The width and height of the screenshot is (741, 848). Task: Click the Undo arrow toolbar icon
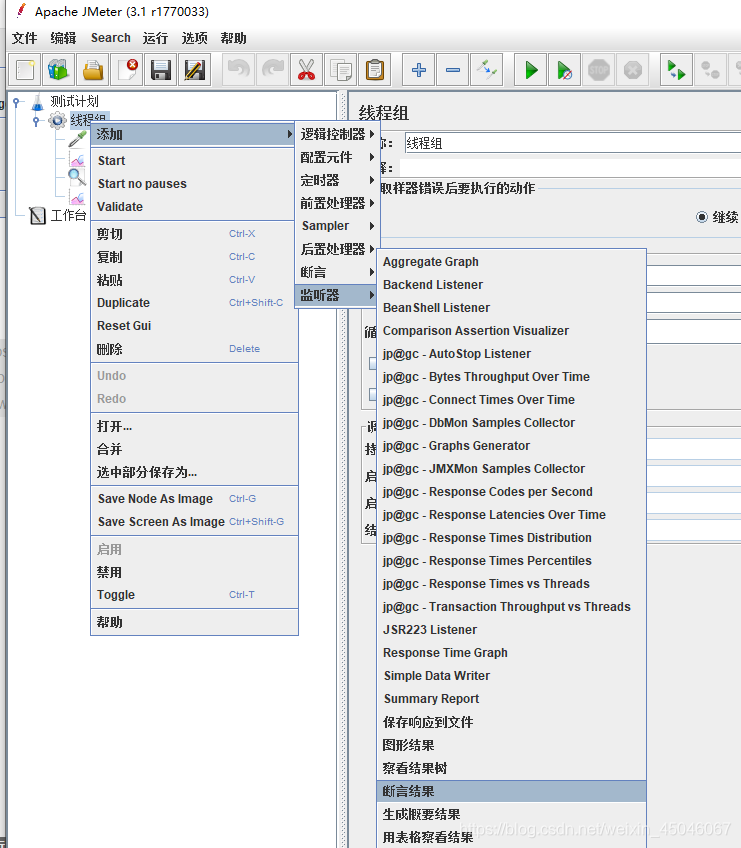[x=239, y=70]
